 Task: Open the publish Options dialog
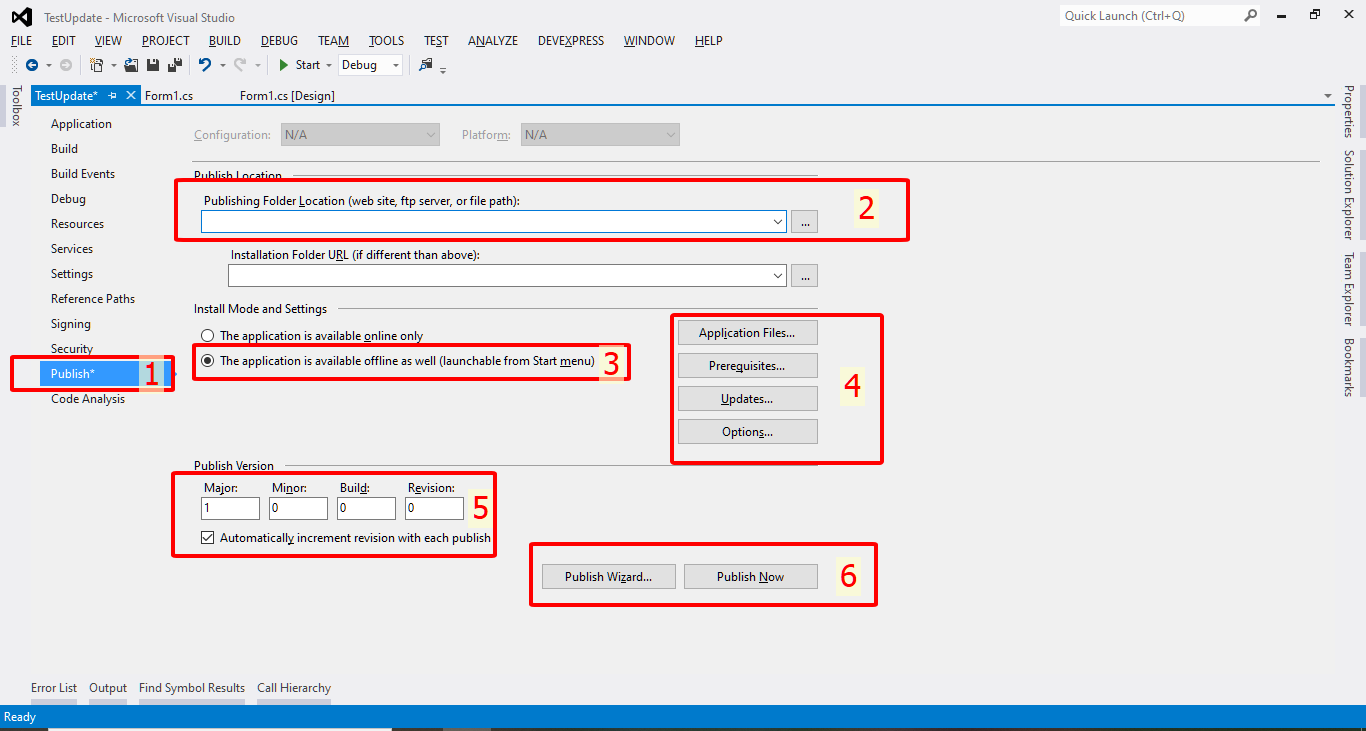pyautogui.click(x=747, y=432)
